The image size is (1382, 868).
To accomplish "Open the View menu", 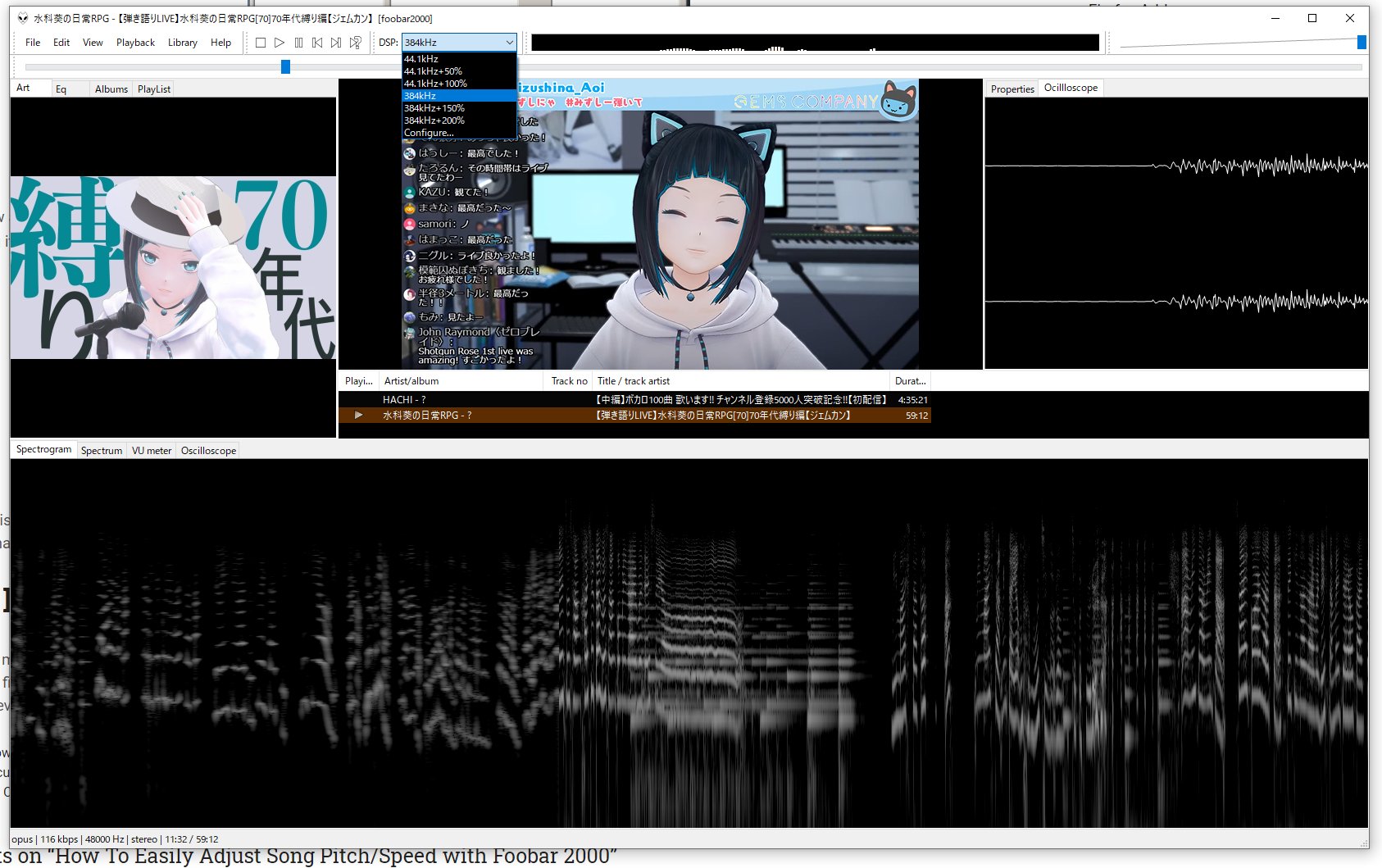I will coord(93,43).
